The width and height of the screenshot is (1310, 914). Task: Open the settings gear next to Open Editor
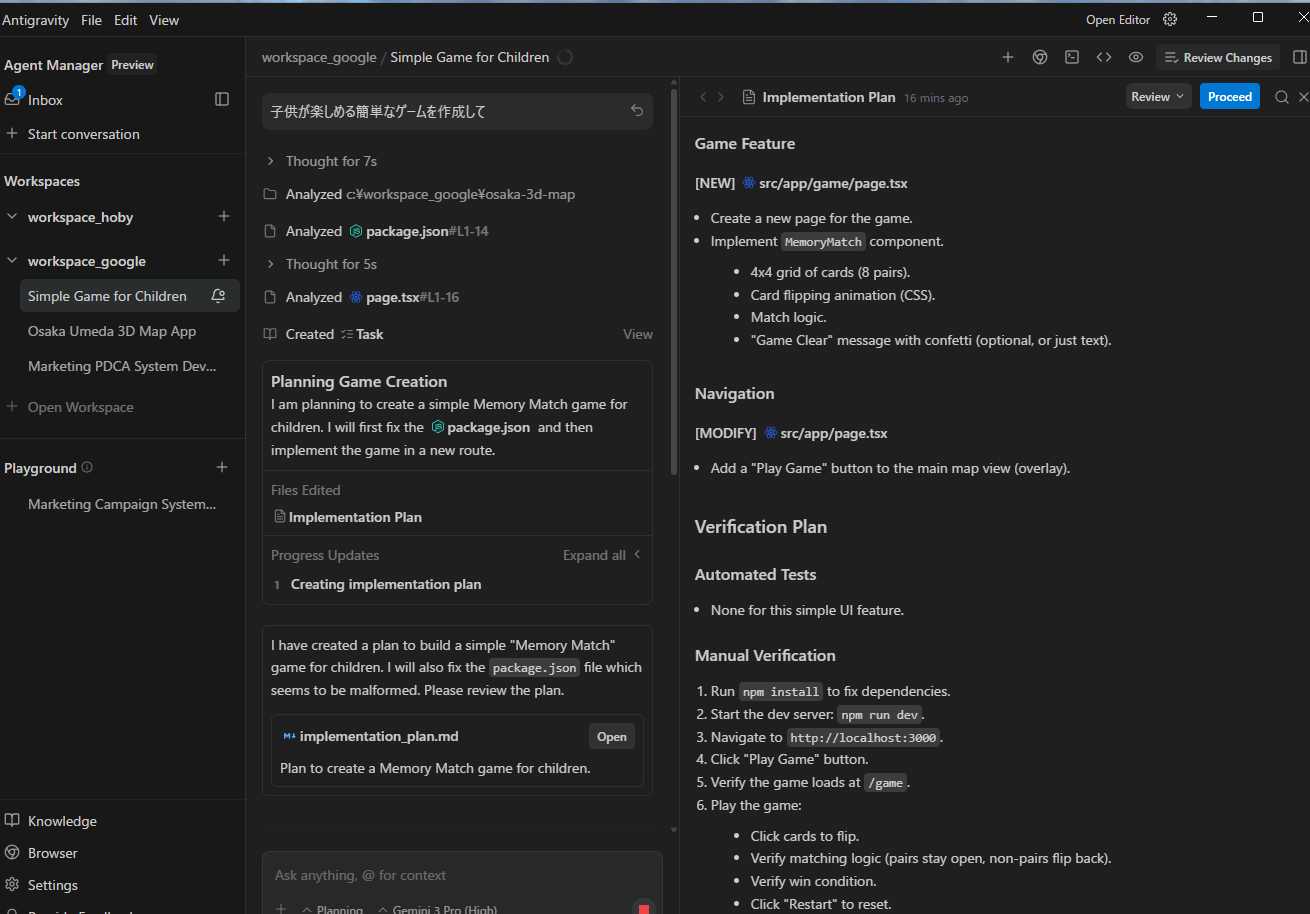(1170, 20)
